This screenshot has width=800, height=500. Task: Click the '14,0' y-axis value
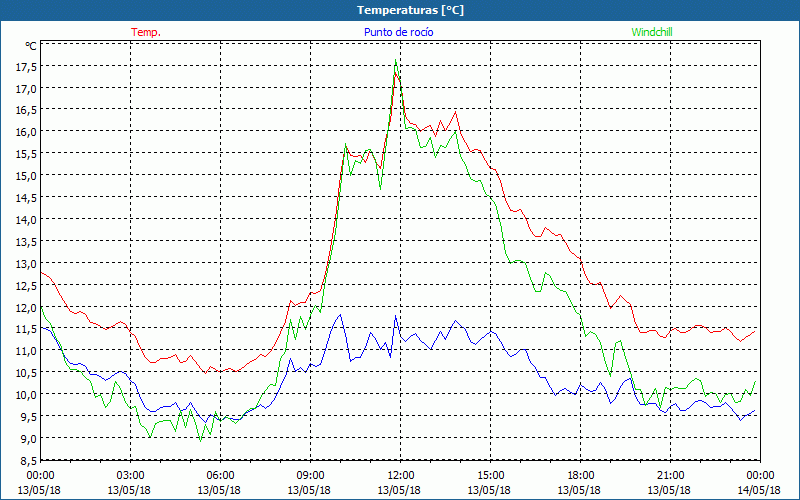click(27, 219)
